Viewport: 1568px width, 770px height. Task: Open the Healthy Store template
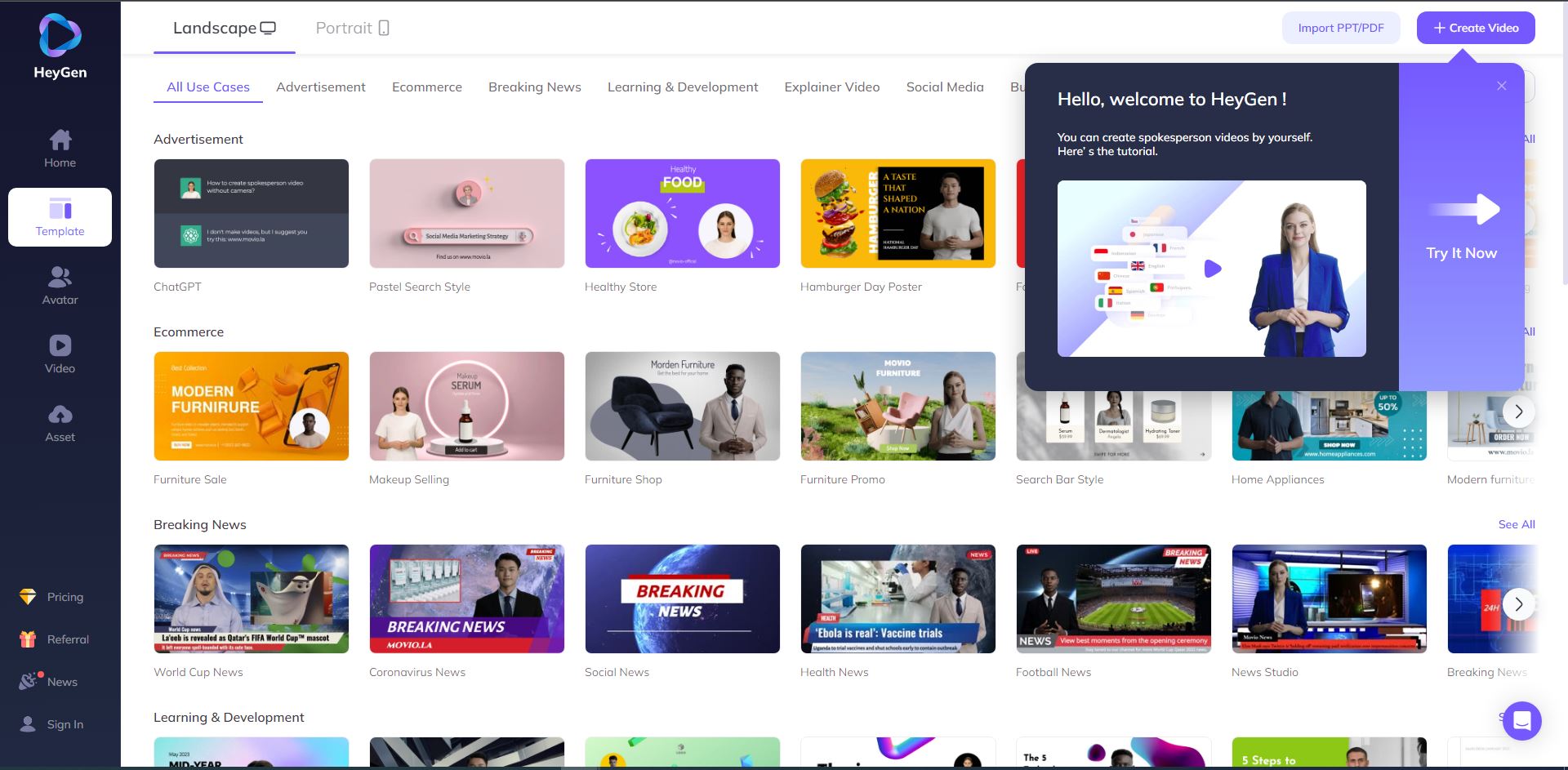click(x=683, y=213)
